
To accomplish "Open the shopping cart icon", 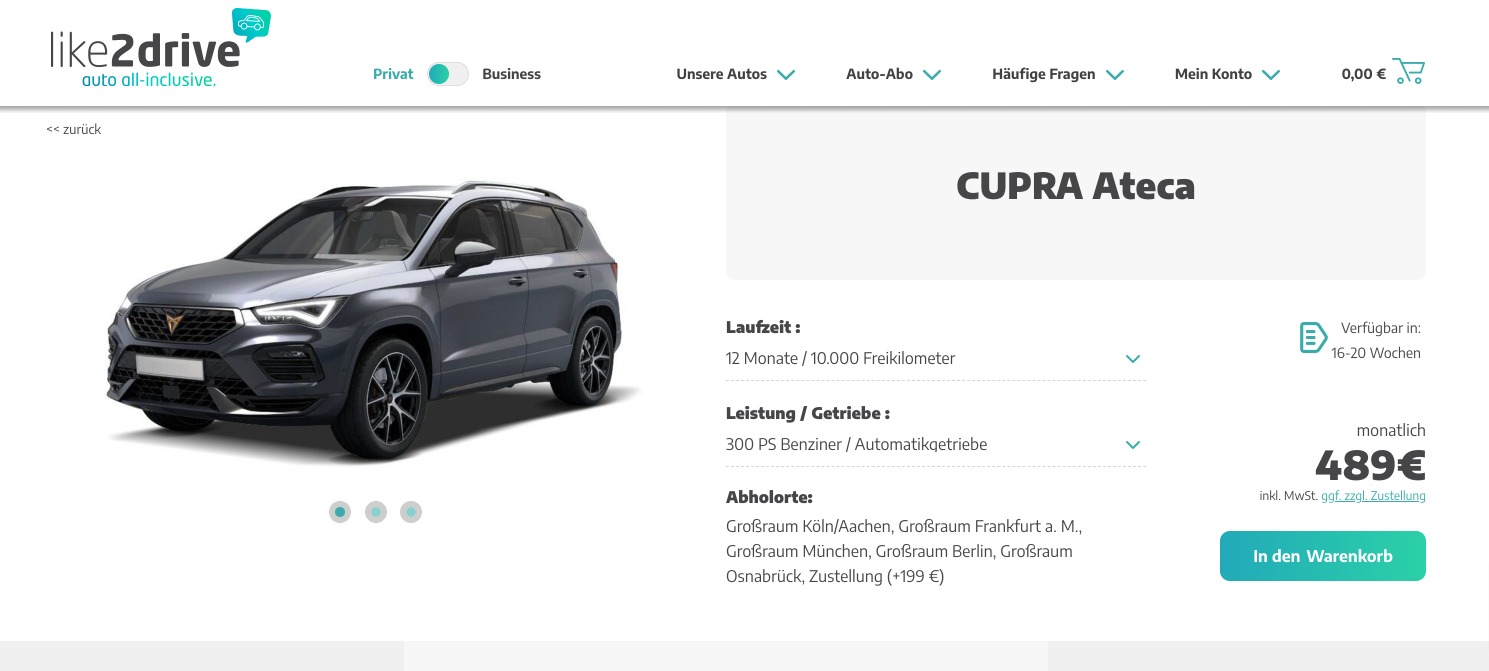I will [1409, 72].
